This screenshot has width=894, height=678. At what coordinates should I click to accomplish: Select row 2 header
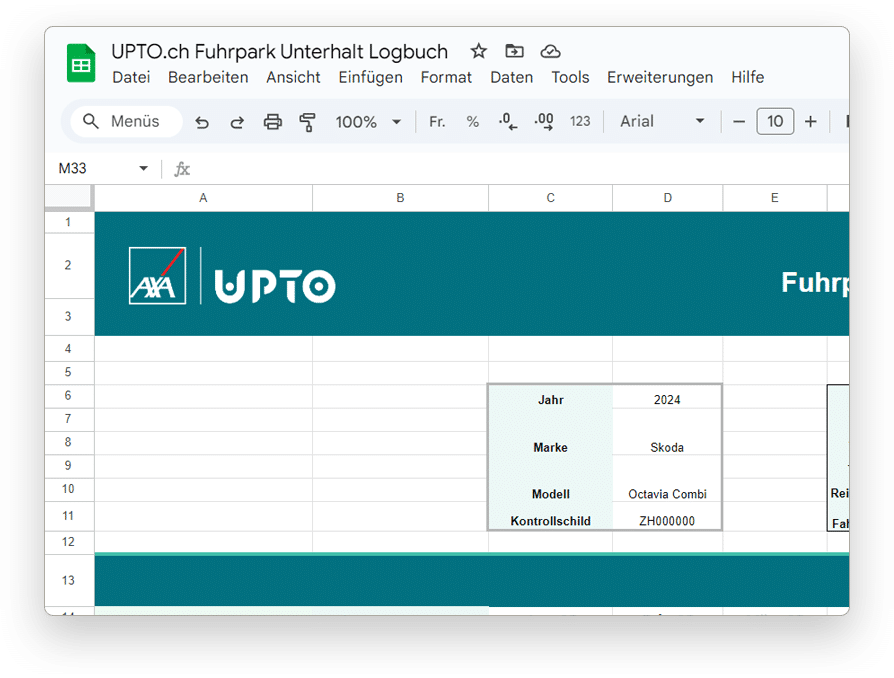tap(68, 266)
